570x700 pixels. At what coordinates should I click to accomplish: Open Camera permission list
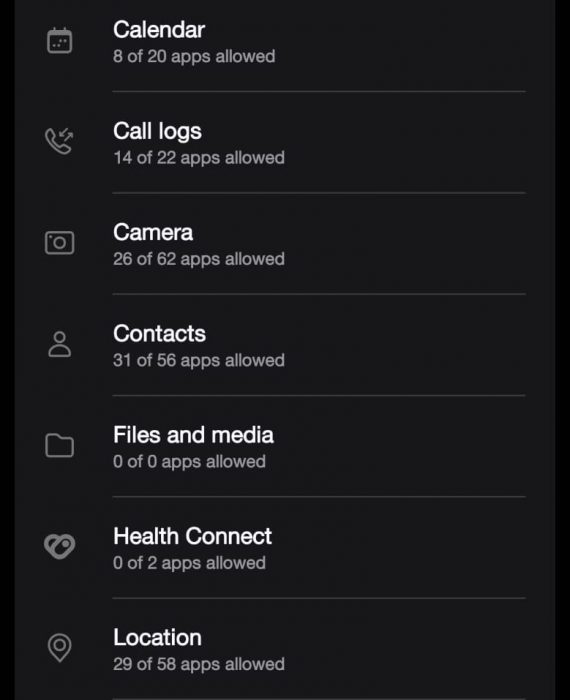[x=285, y=244]
